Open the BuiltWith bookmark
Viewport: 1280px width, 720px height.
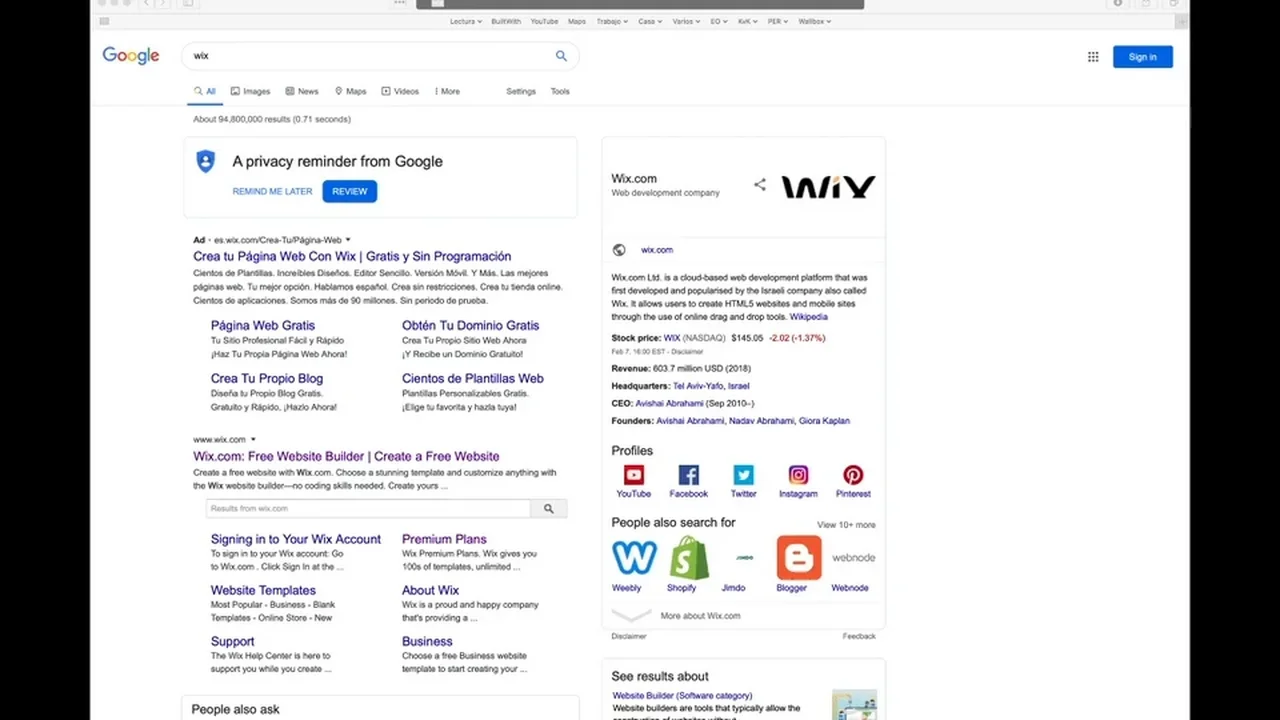(506, 21)
